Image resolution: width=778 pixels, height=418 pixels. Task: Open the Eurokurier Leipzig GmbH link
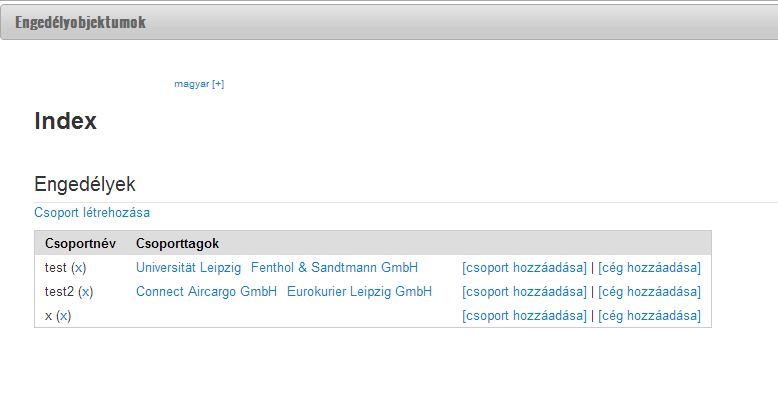[x=359, y=291]
